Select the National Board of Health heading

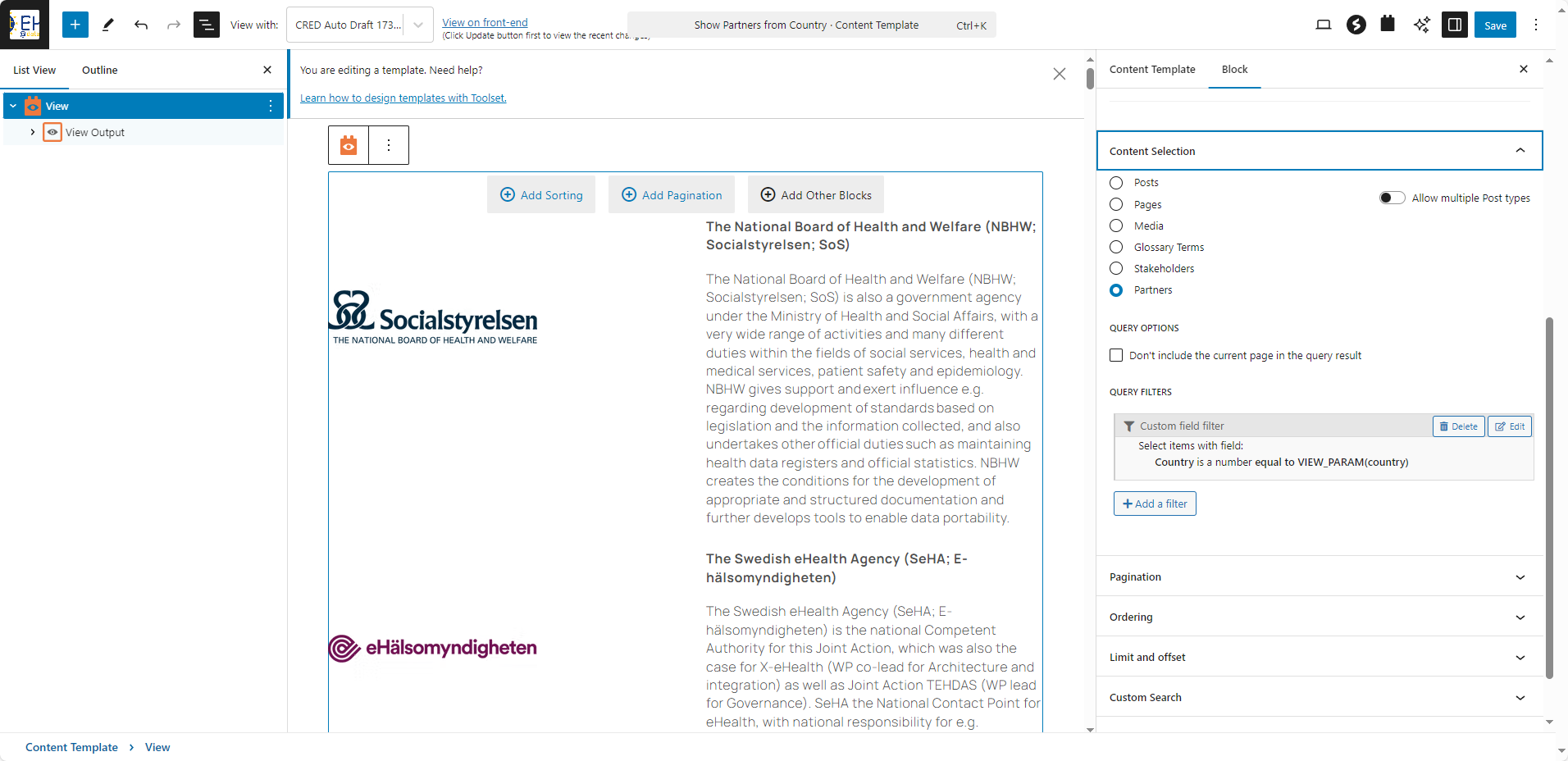(871, 235)
